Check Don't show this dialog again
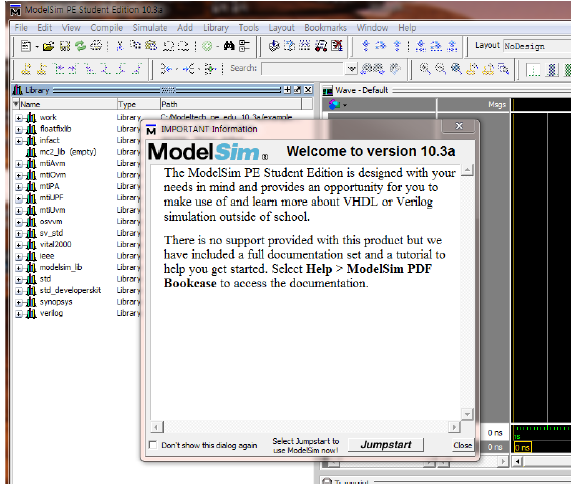The image size is (576, 492). (x=153, y=445)
